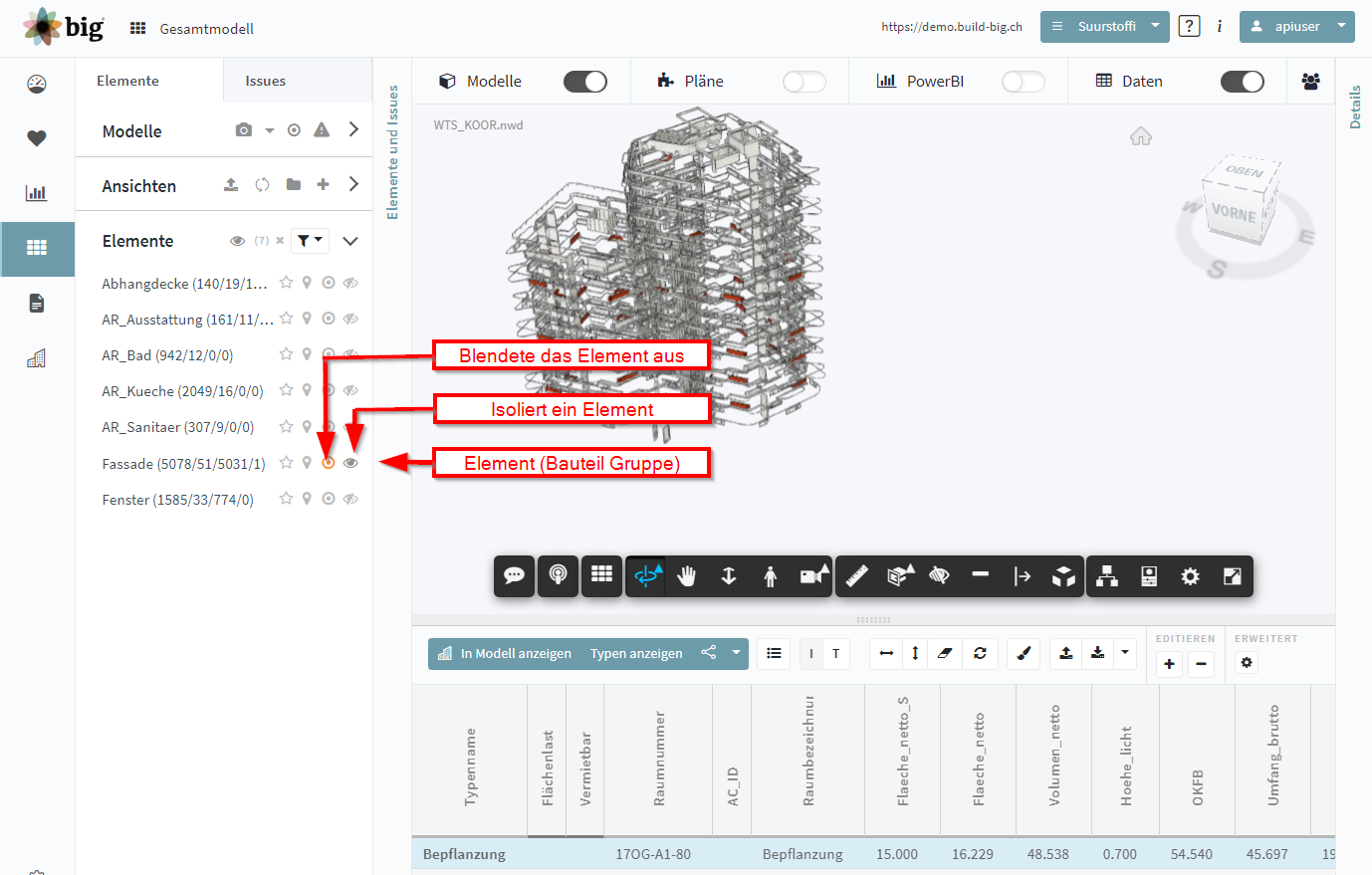The image size is (1372, 875).
Task: Select the pan hand tool
Action: coord(686,576)
